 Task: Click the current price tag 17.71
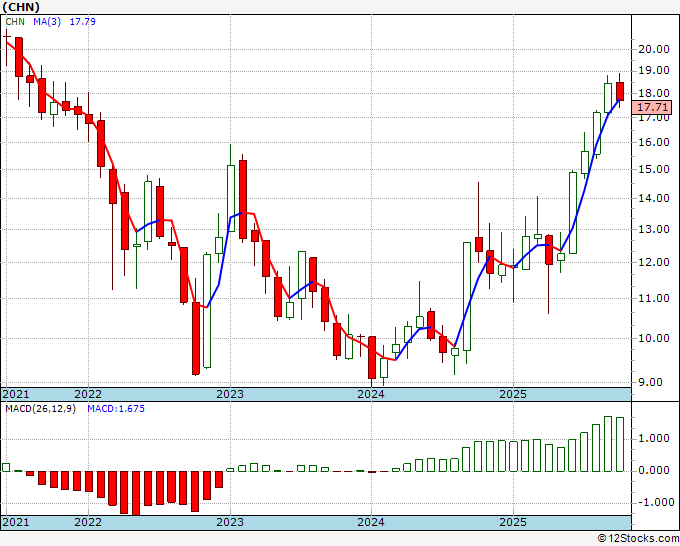click(652, 107)
